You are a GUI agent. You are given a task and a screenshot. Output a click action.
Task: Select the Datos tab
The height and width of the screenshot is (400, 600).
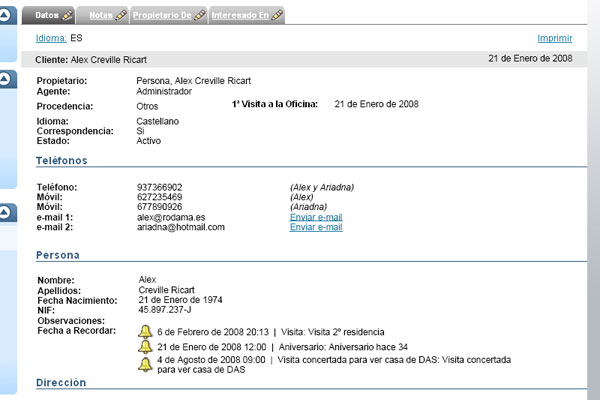click(47, 16)
